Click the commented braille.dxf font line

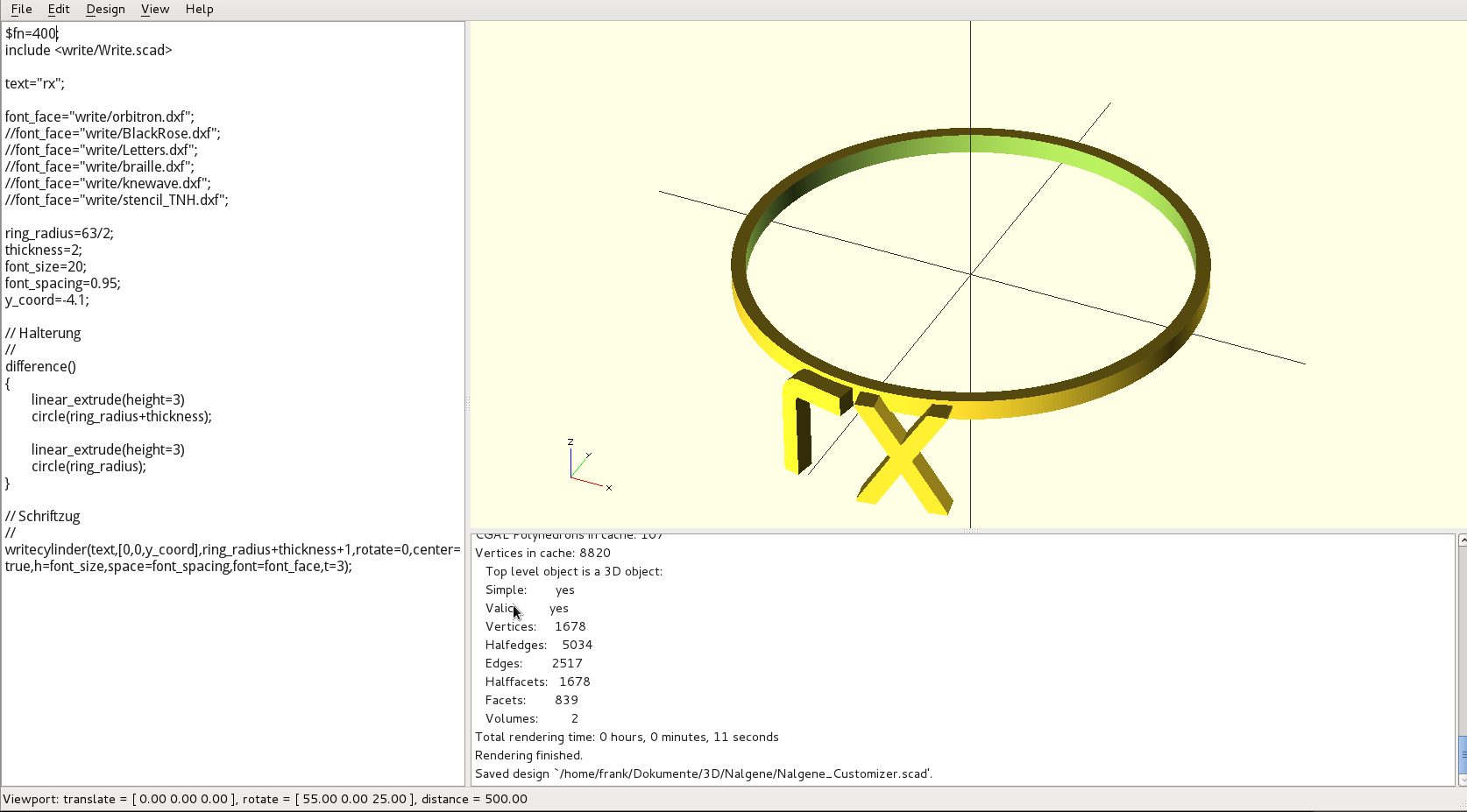coord(100,166)
